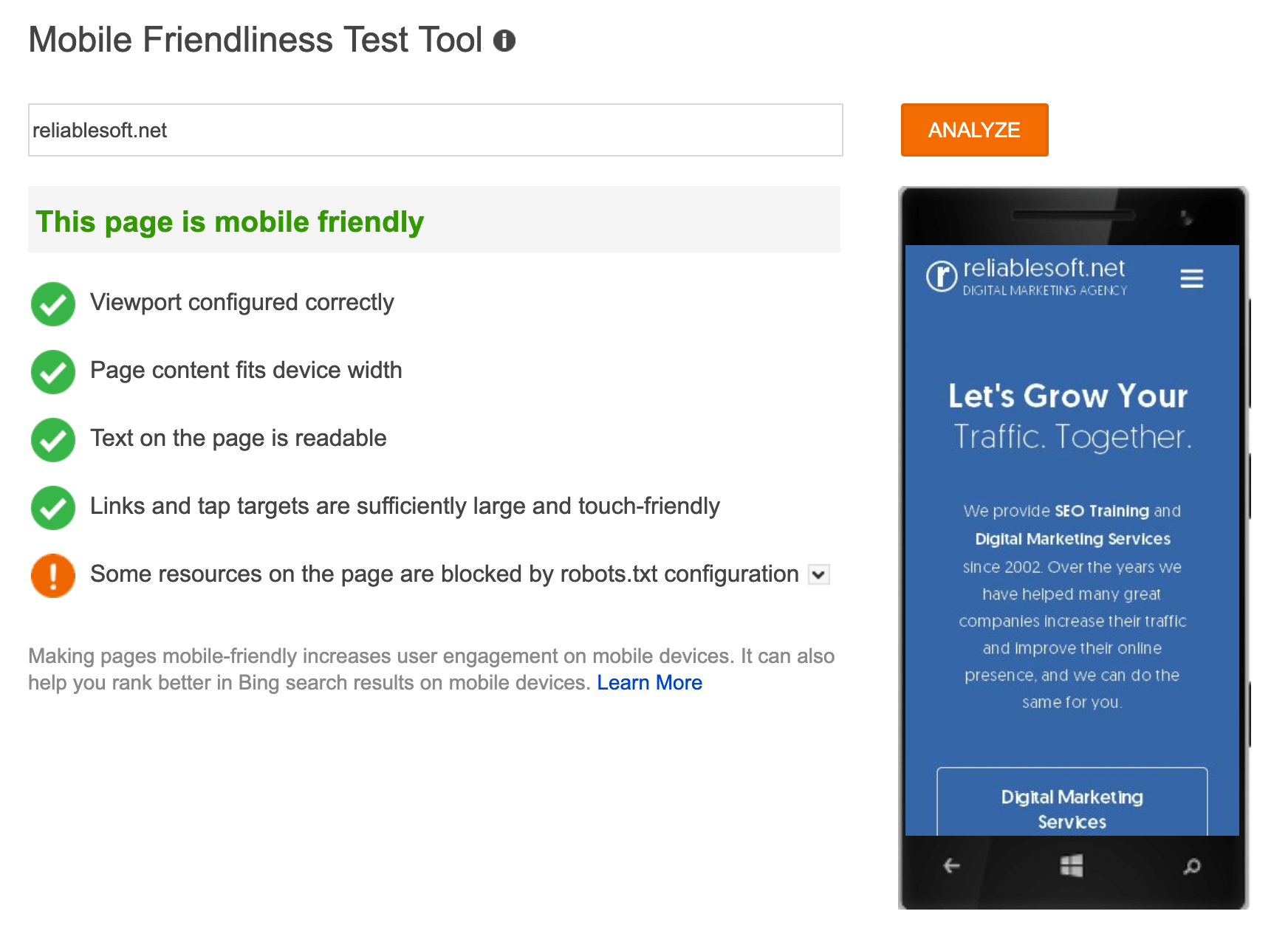Click the reliablesoft.net logo in the preview

[x=1027, y=277]
